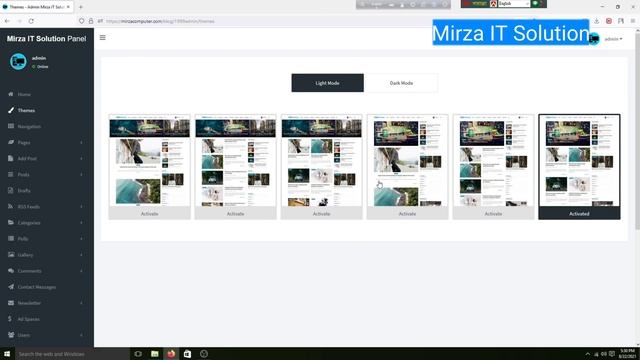The height and width of the screenshot is (360, 640).
Task: Expand the Comments submenu arrow
Action: click(x=81, y=271)
